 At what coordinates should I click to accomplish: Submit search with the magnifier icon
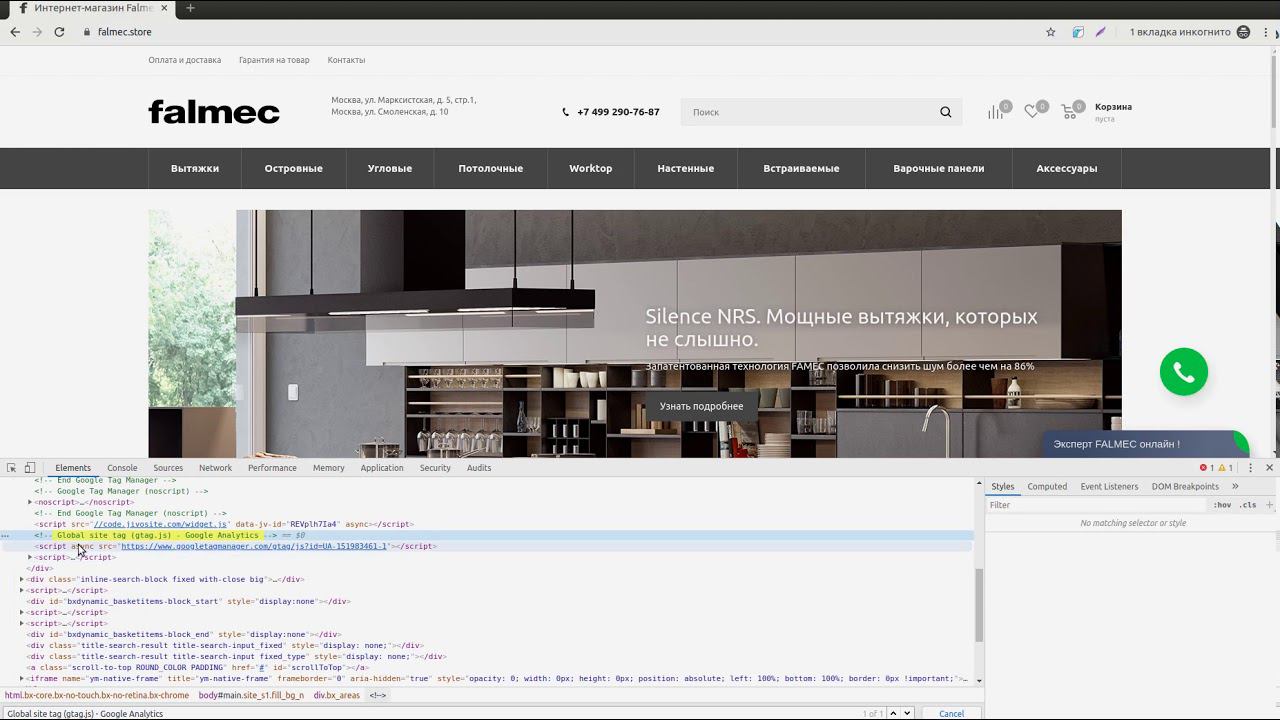(946, 112)
